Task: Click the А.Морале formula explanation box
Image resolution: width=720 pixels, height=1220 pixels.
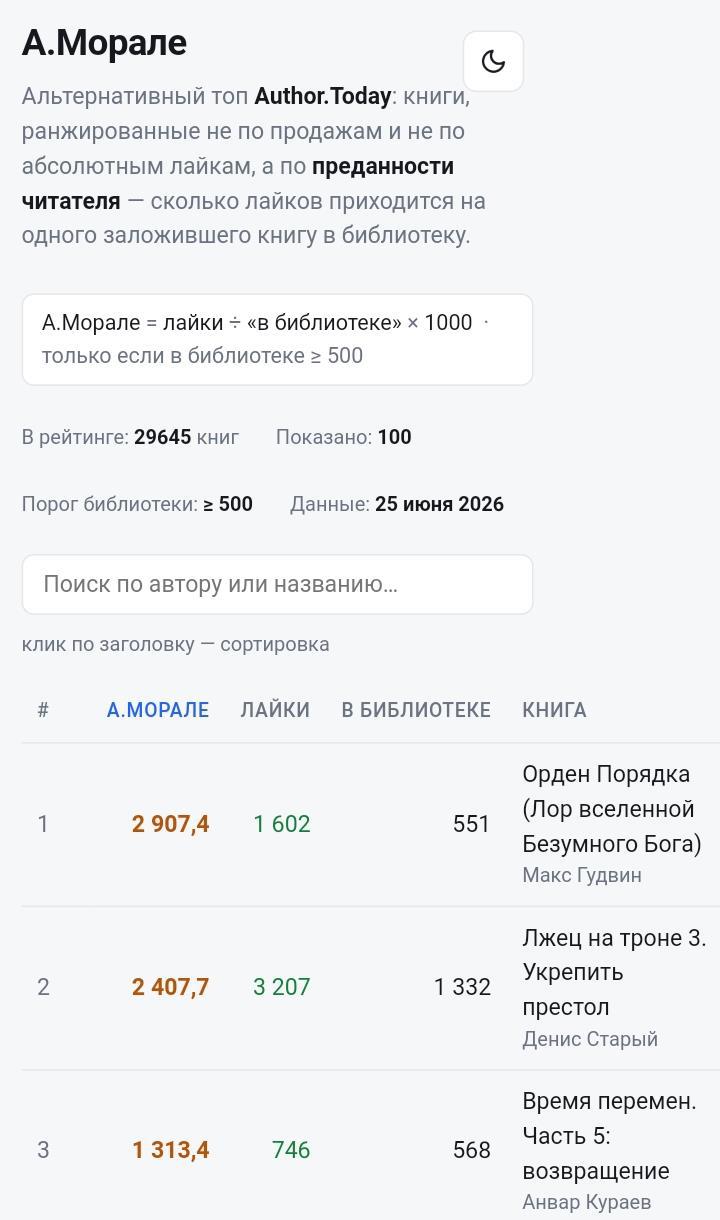Action: tap(277, 339)
